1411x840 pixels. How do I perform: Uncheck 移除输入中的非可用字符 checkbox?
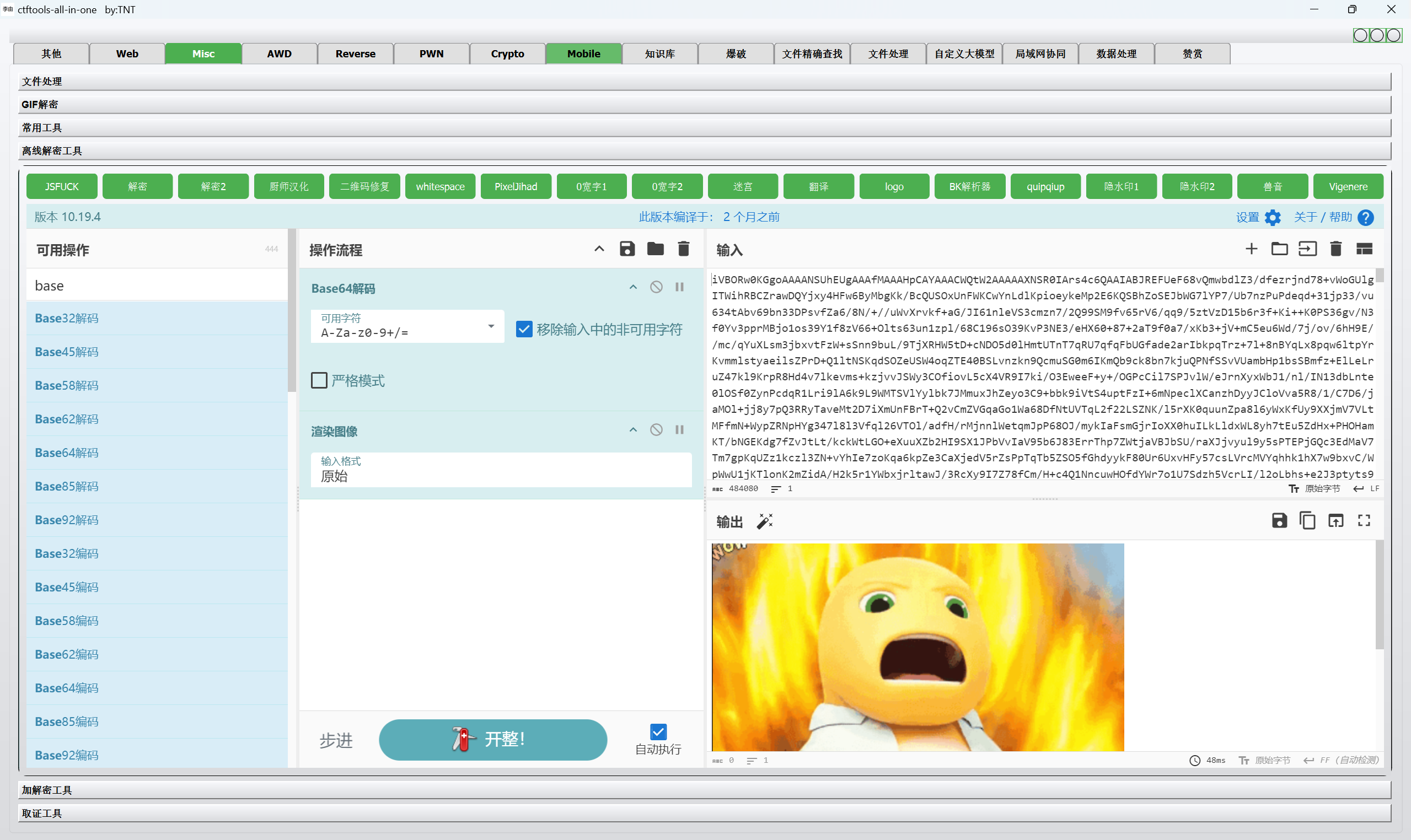(x=524, y=329)
